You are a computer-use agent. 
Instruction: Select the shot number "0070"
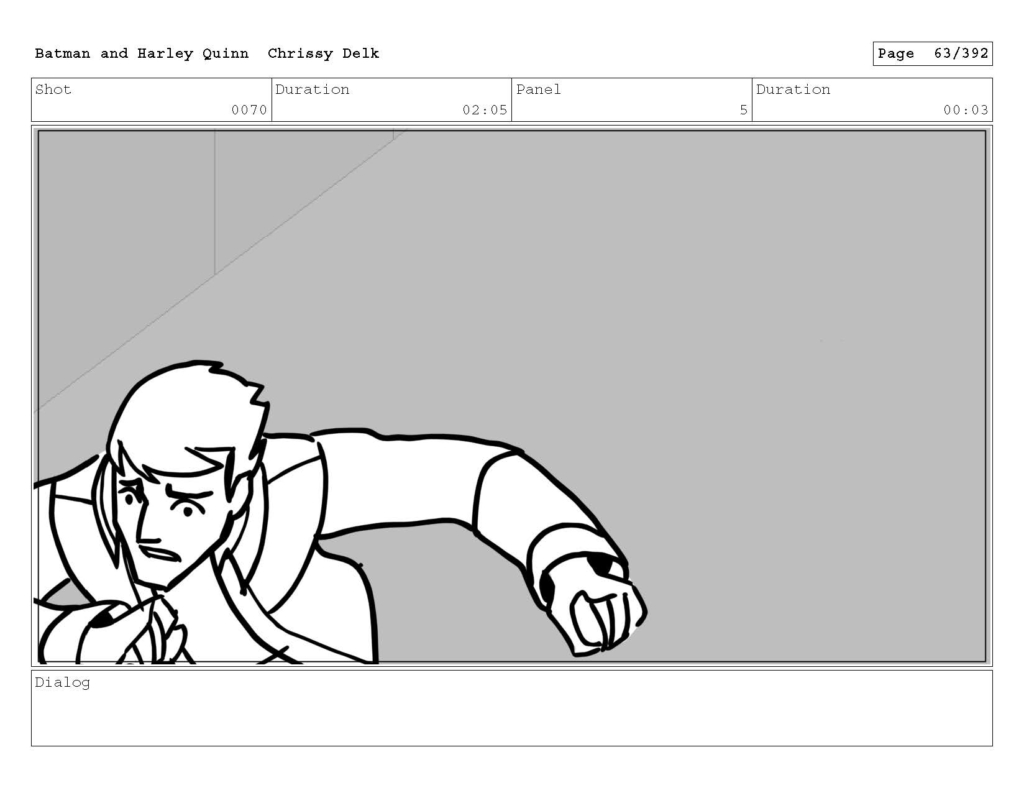click(249, 110)
